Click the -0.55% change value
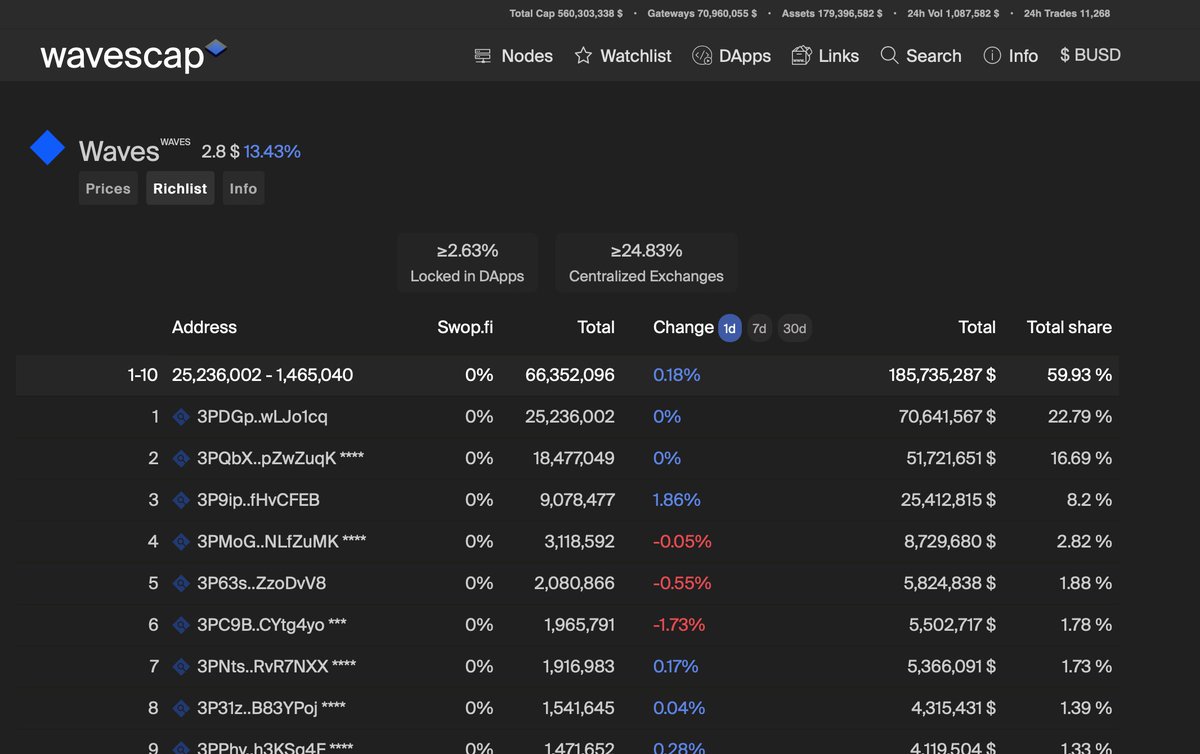This screenshot has width=1200, height=754. point(682,583)
